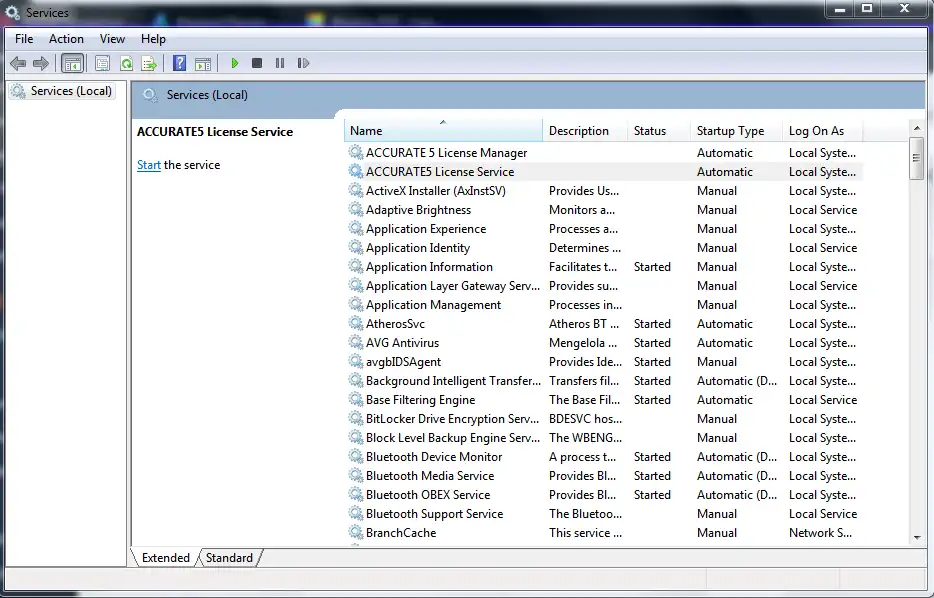Screen dimensions: 934x598
Task: Refresh the services list via toolbar icon
Action: tap(126, 63)
